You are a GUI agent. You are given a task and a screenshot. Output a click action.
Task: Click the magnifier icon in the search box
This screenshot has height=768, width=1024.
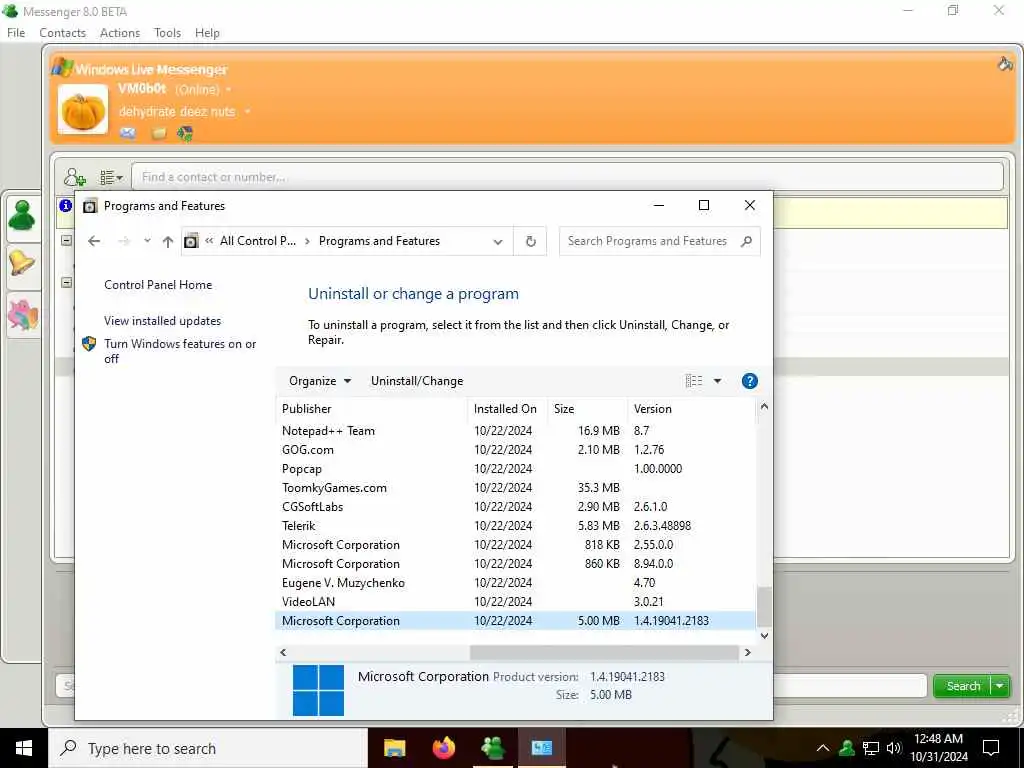tap(746, 241)
